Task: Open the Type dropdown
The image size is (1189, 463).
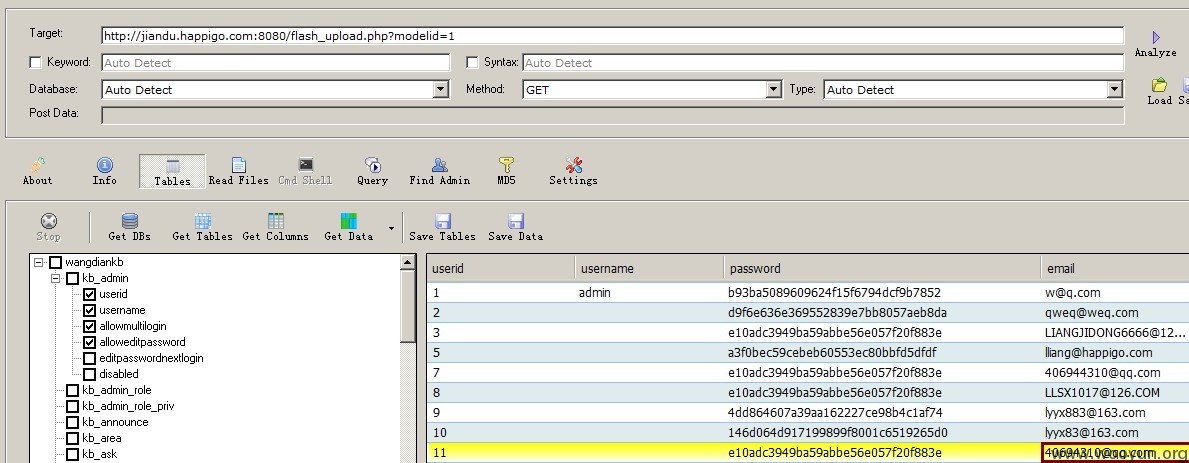Action: (x=1114, y=89)
